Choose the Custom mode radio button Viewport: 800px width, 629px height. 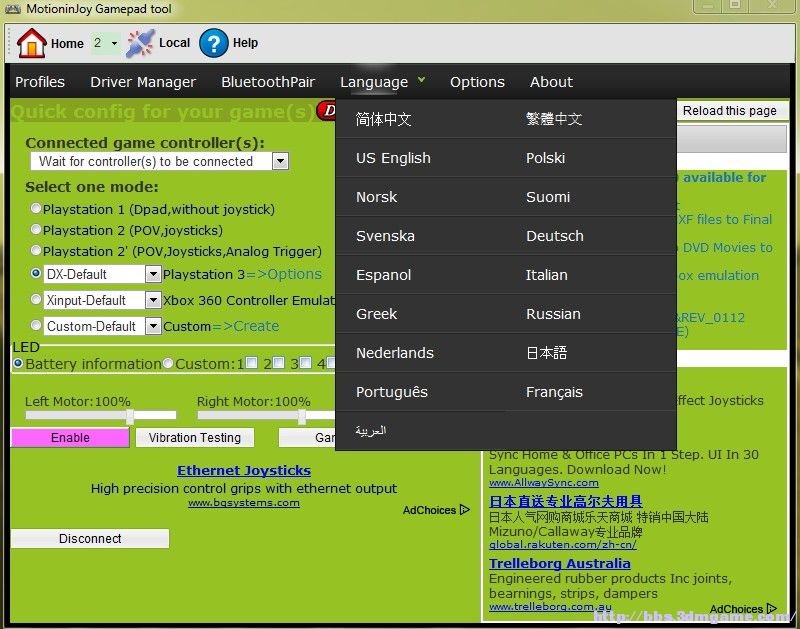pos(36,325)
